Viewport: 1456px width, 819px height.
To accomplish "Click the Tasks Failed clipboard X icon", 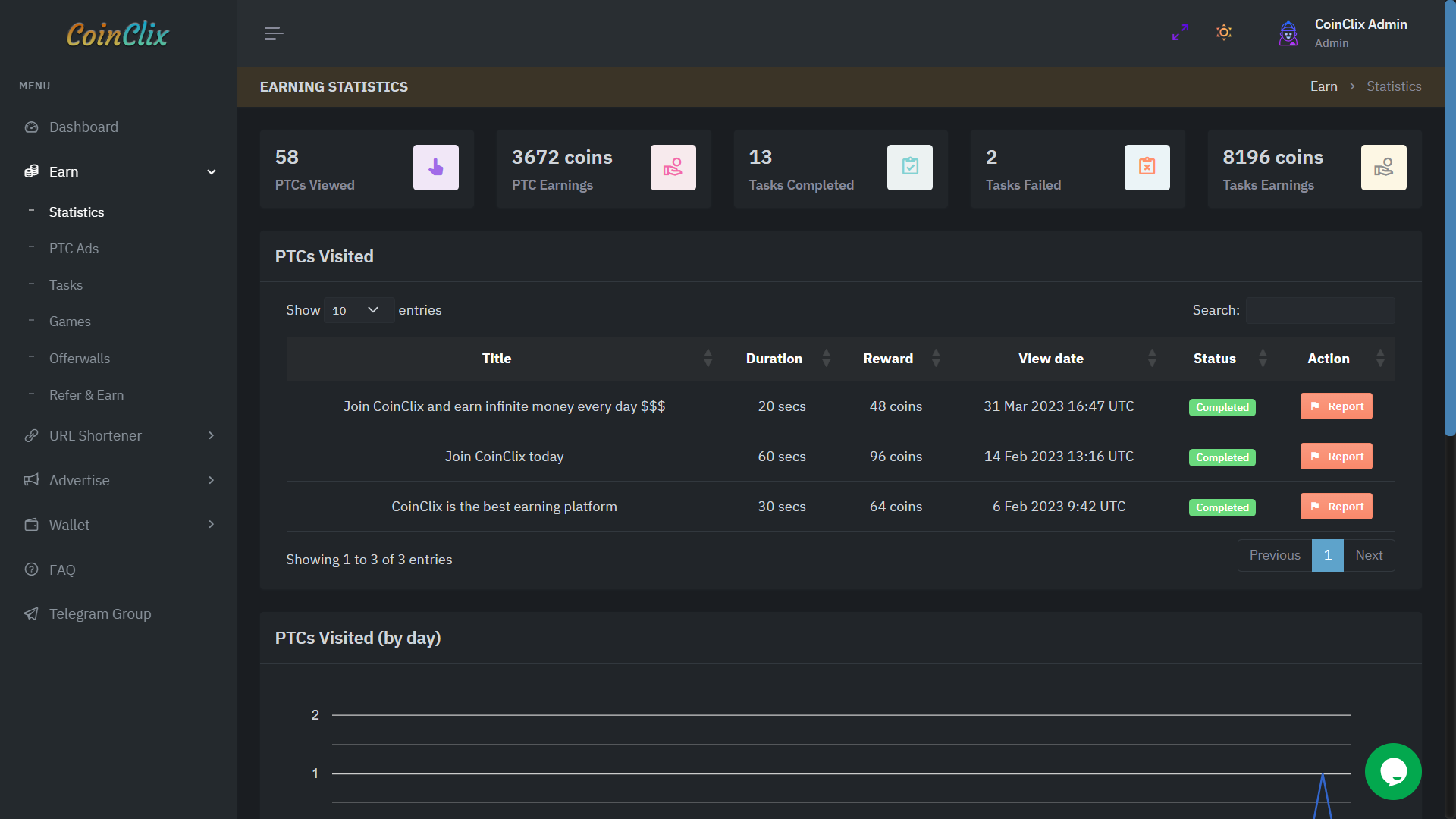I will pos(1147,168).
